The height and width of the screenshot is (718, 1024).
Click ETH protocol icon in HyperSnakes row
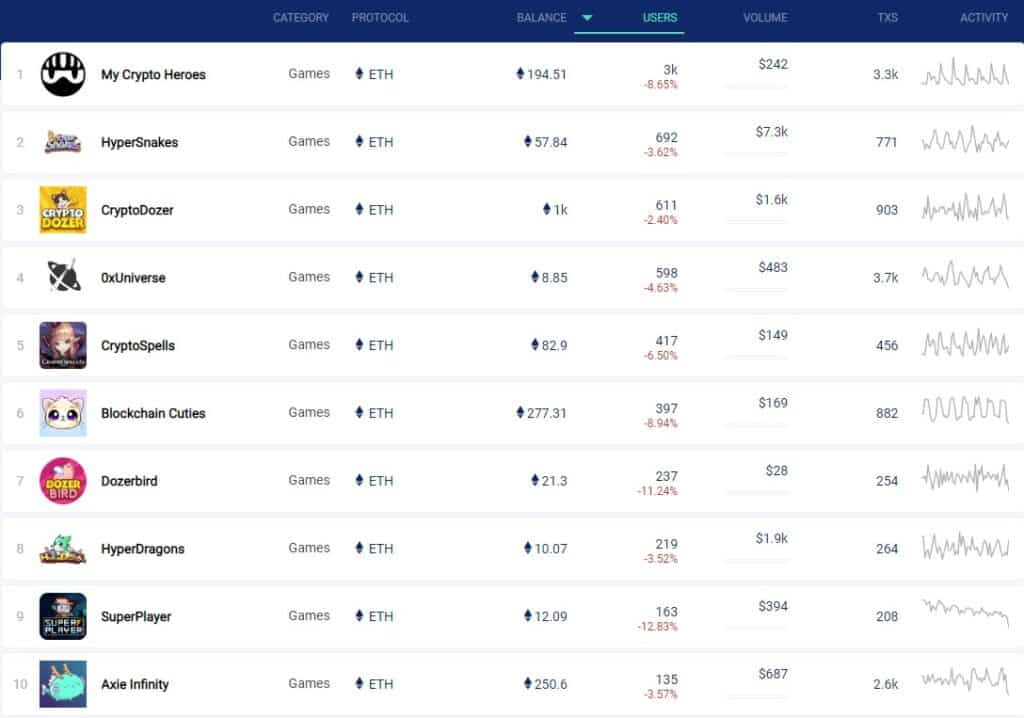(359, 141)
